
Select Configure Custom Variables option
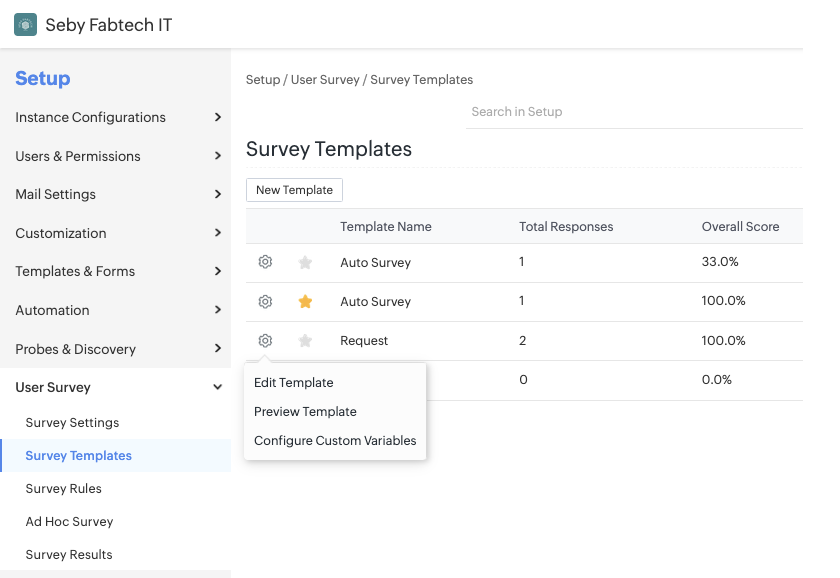[x=335, y=440]
